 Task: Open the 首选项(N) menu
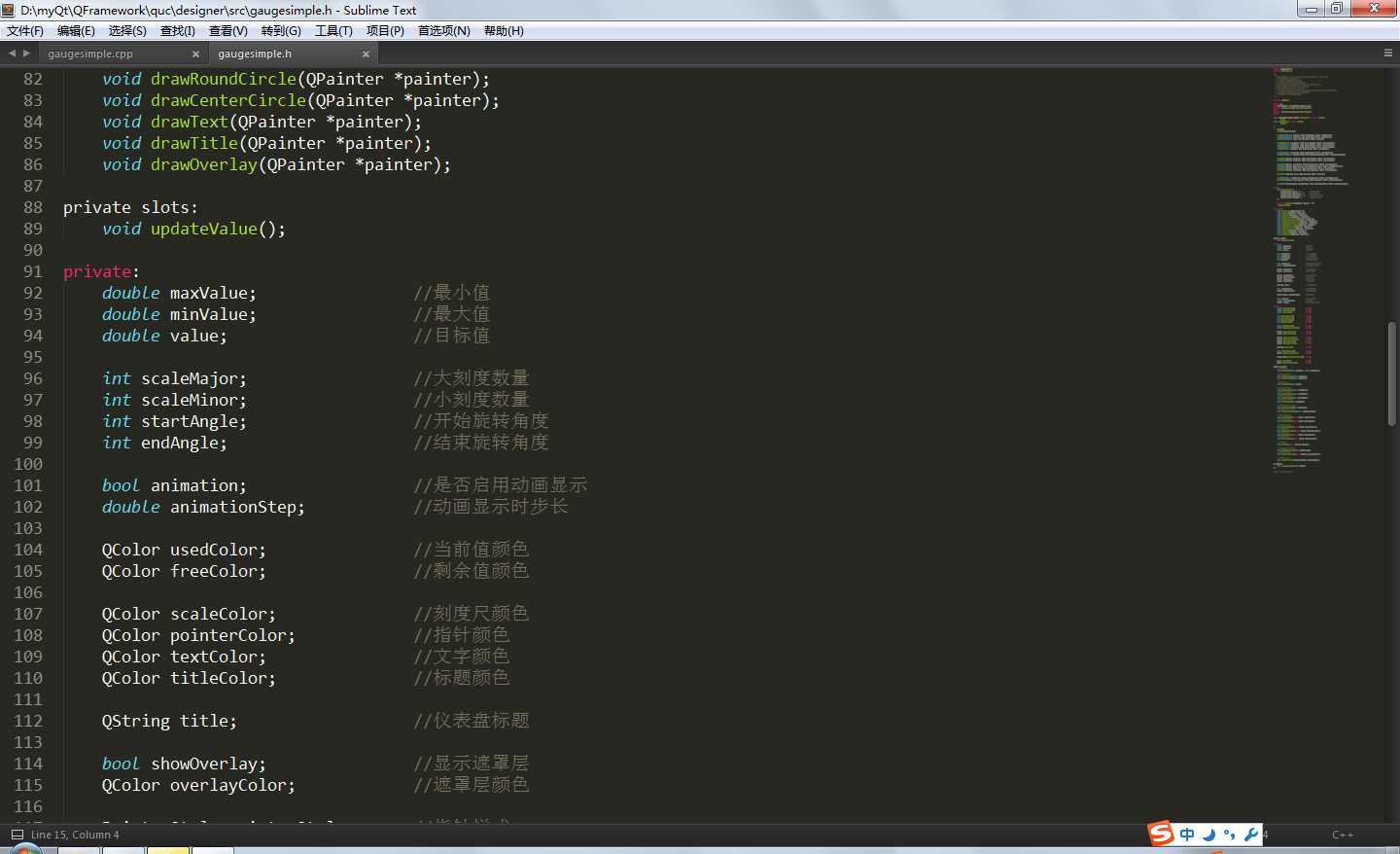point(444,31)
